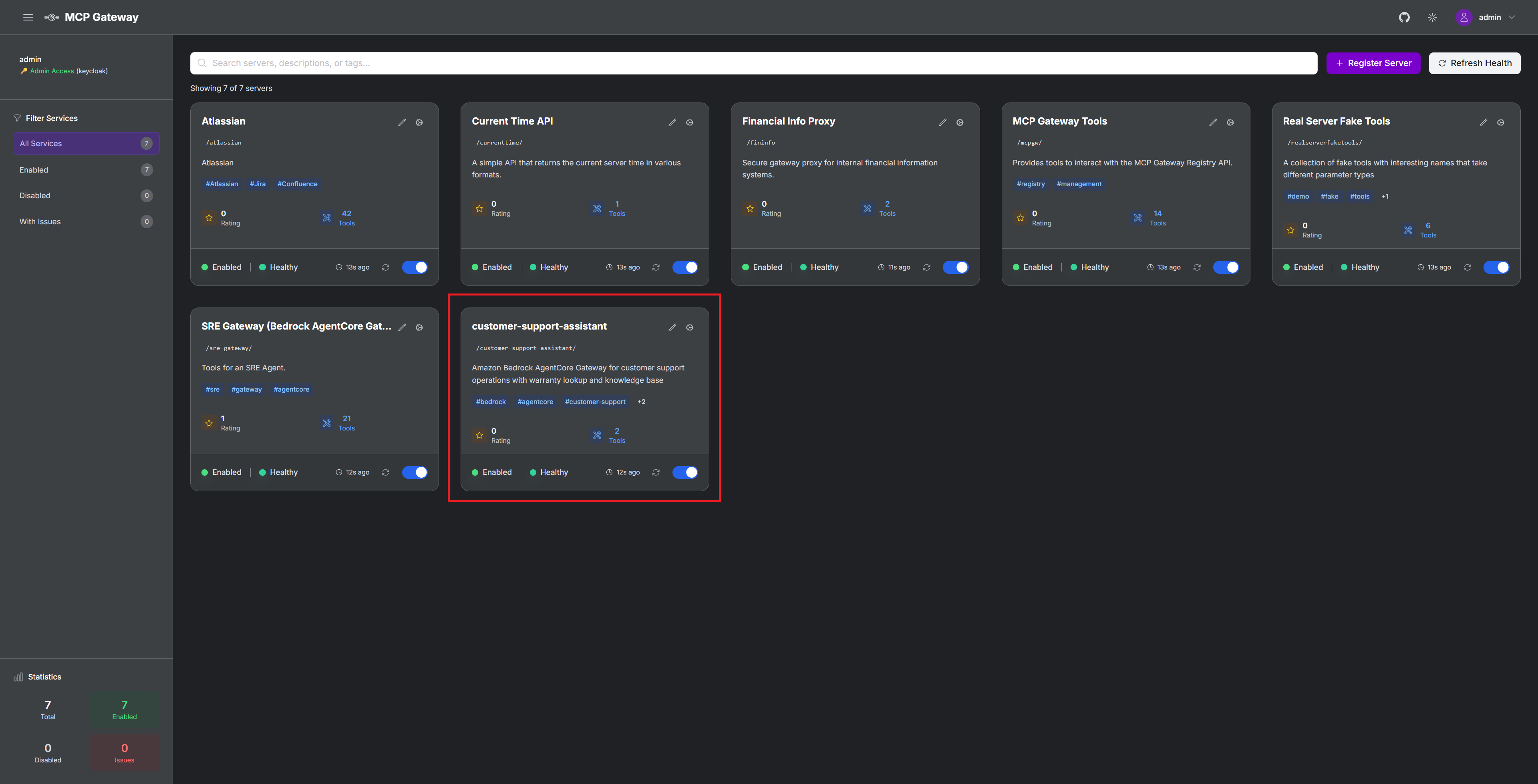
Task: Switch off customer-support-assistant server toggle
Action: pyautogui.click(x=685, y=472)
